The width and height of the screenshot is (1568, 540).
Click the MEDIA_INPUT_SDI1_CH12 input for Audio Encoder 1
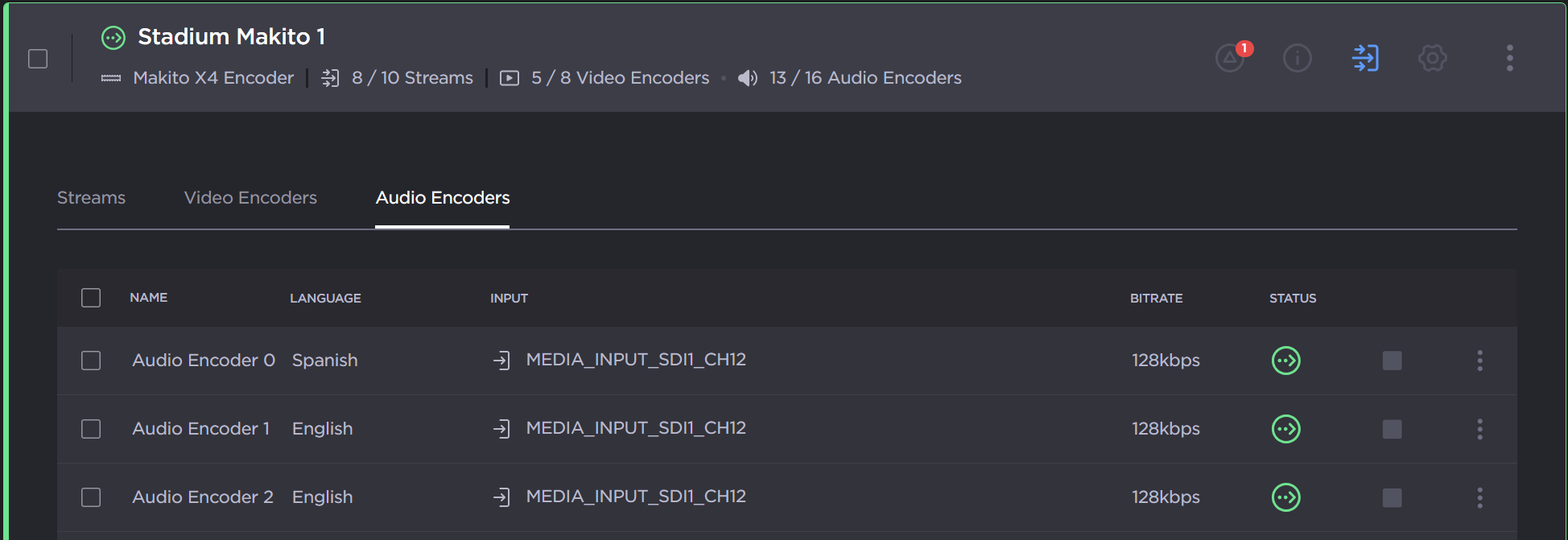(636, 429)
